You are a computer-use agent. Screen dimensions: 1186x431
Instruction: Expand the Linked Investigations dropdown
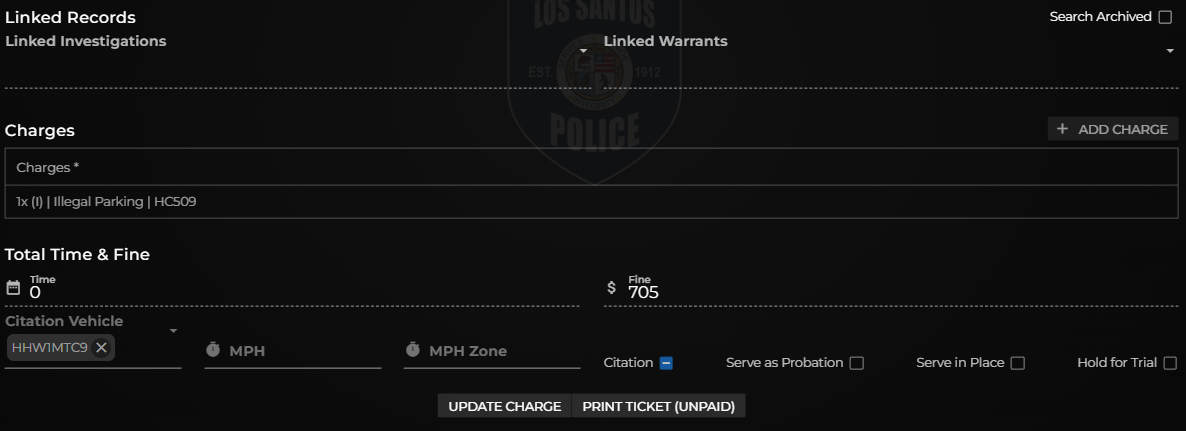583,51
